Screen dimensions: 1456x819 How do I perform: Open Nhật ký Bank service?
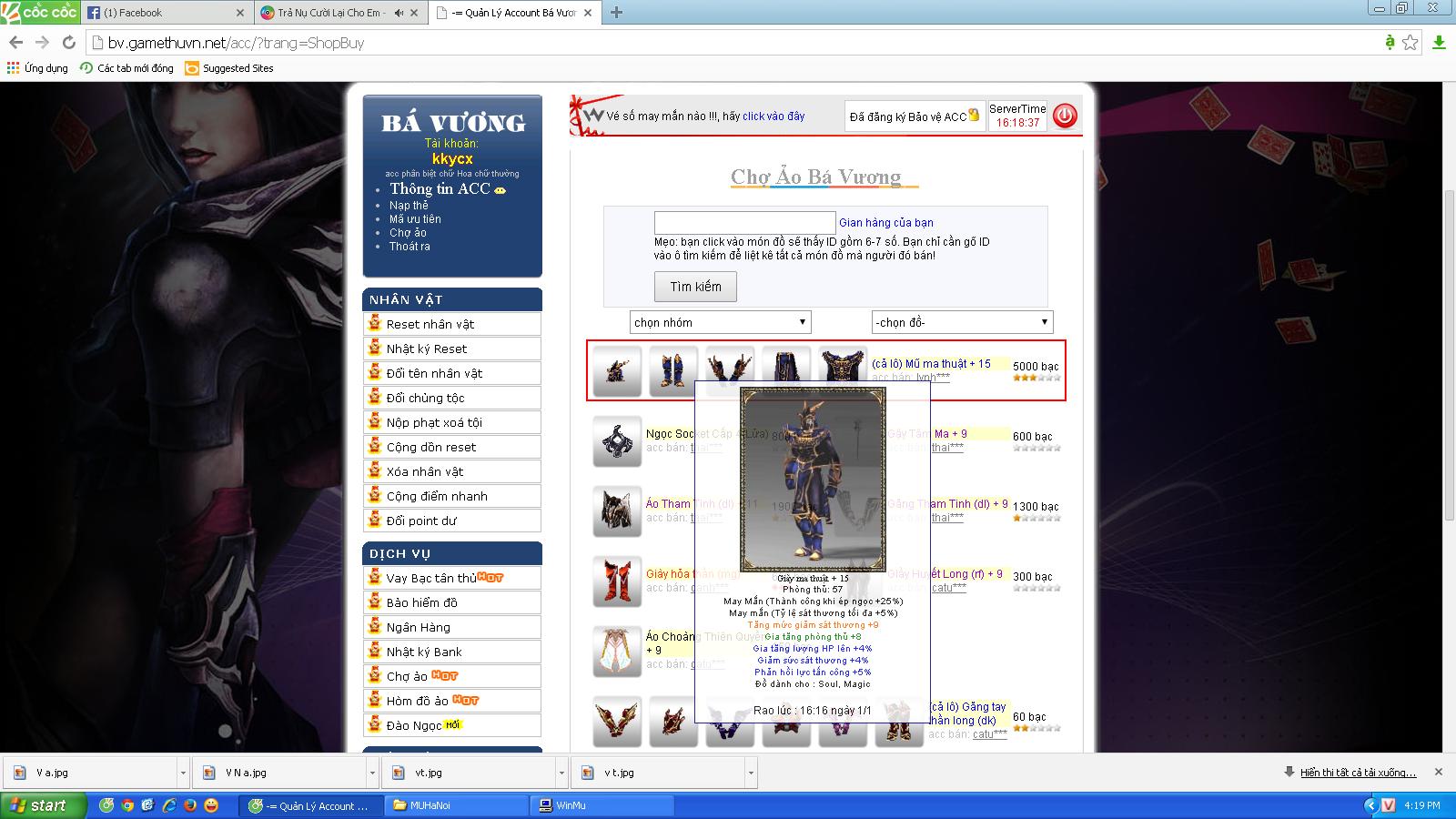(x=452, y=652)
